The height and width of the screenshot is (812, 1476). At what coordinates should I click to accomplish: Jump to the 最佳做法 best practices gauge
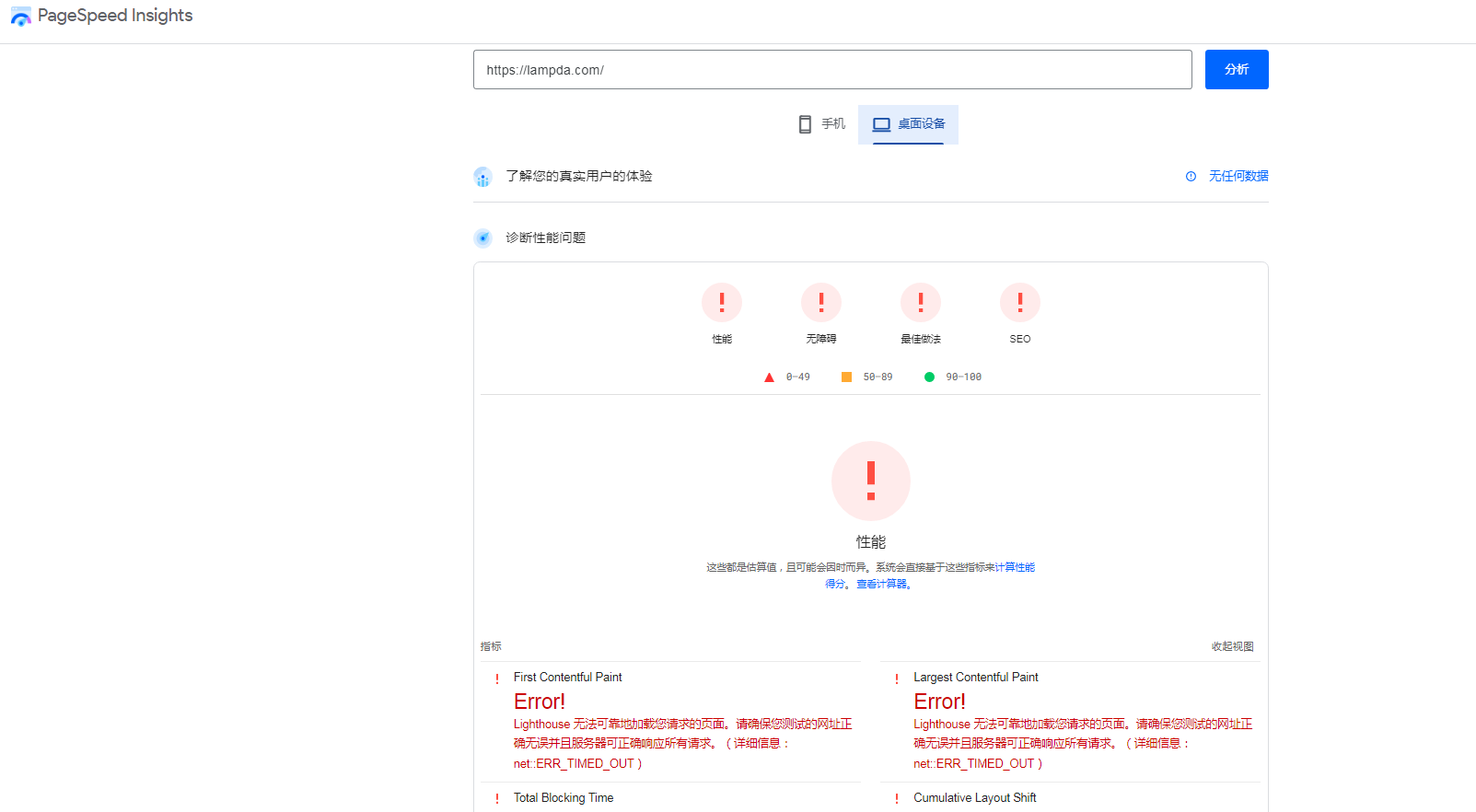click(921, 314)
